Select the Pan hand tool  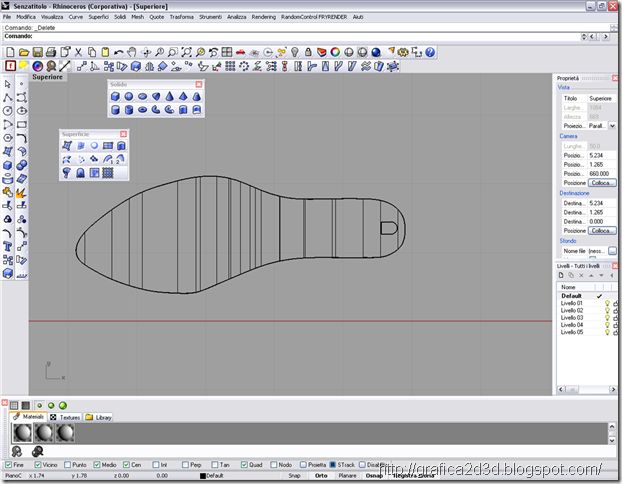coord(132,52)
